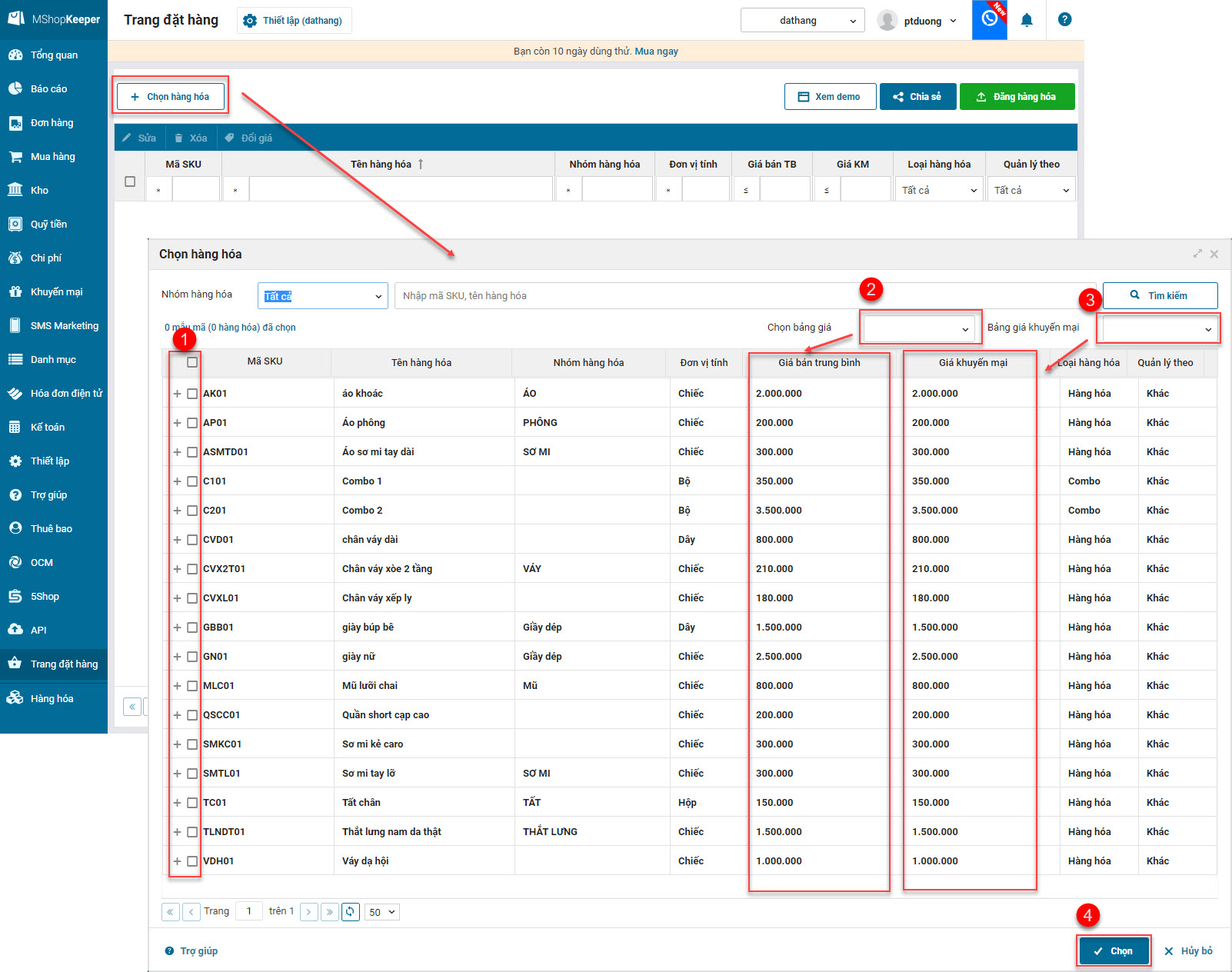The height and width of the screenshot is (972, 1232).
Task: Expand row AK01 with plus icon
Action: [177, 394]
